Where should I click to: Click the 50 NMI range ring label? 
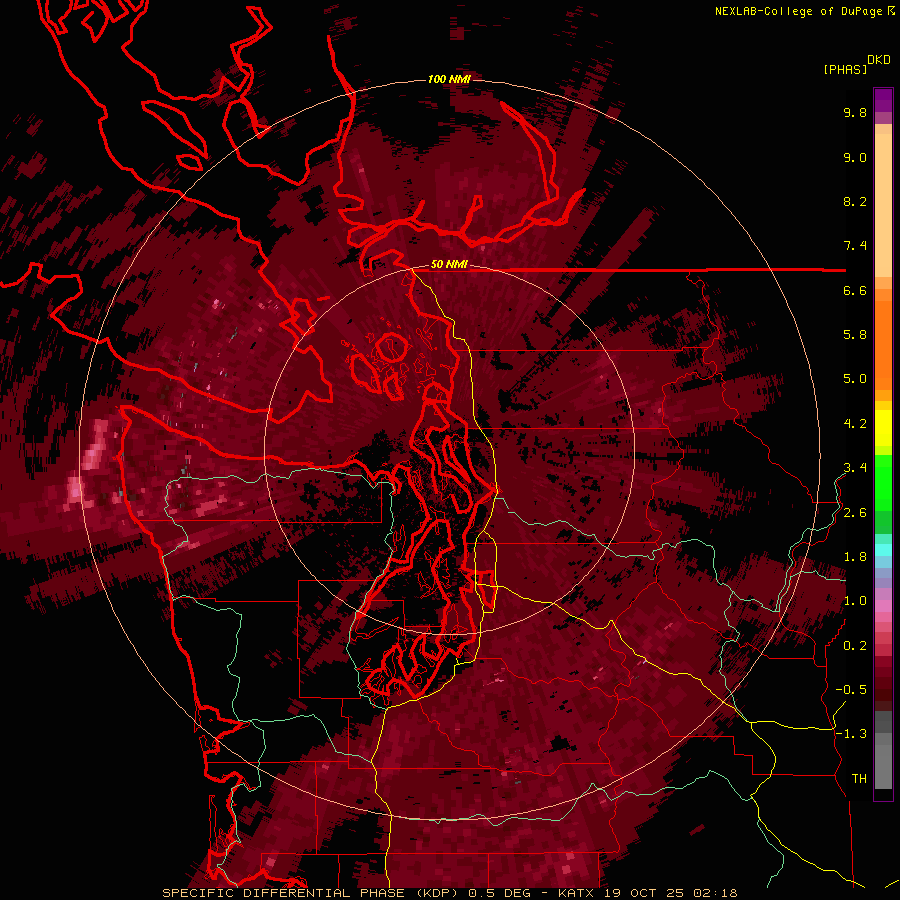[449, 264]
